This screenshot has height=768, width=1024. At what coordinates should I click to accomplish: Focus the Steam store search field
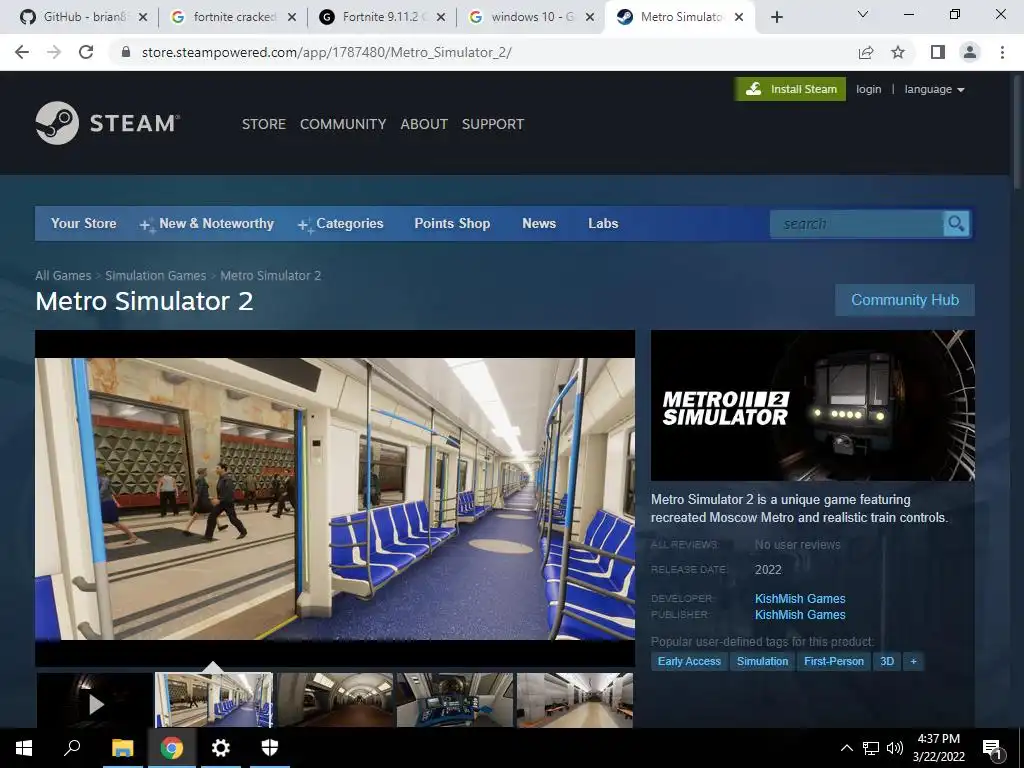click(x=857, y=224)
